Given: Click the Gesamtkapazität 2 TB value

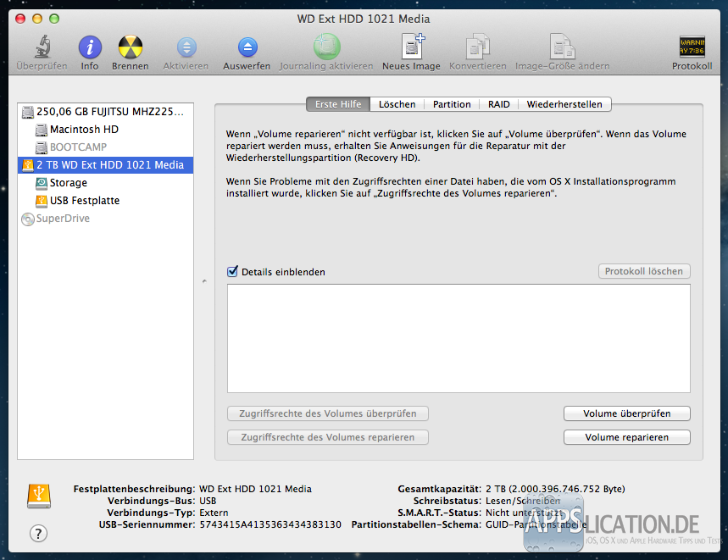Looking at the screenshot, I should pyautogui.click(x=555, y=488).
